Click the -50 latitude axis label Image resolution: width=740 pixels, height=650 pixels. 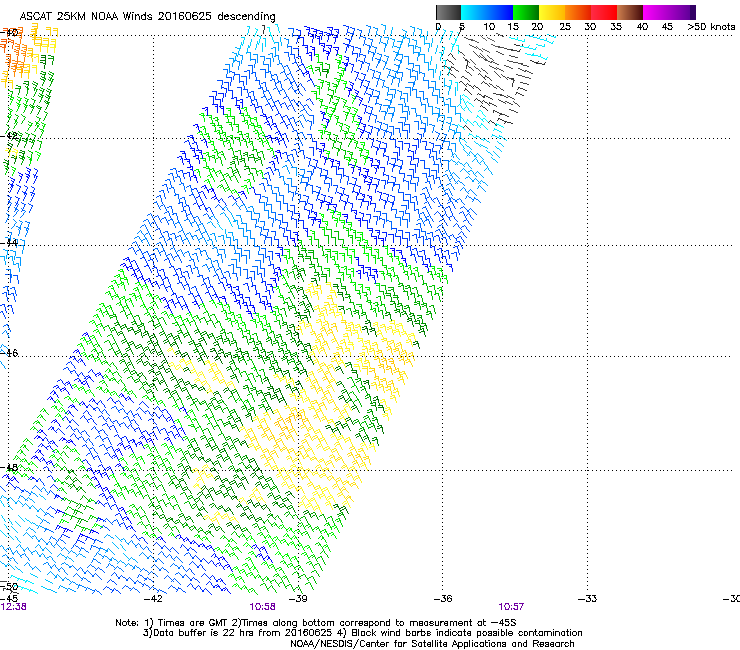point(9,587)
